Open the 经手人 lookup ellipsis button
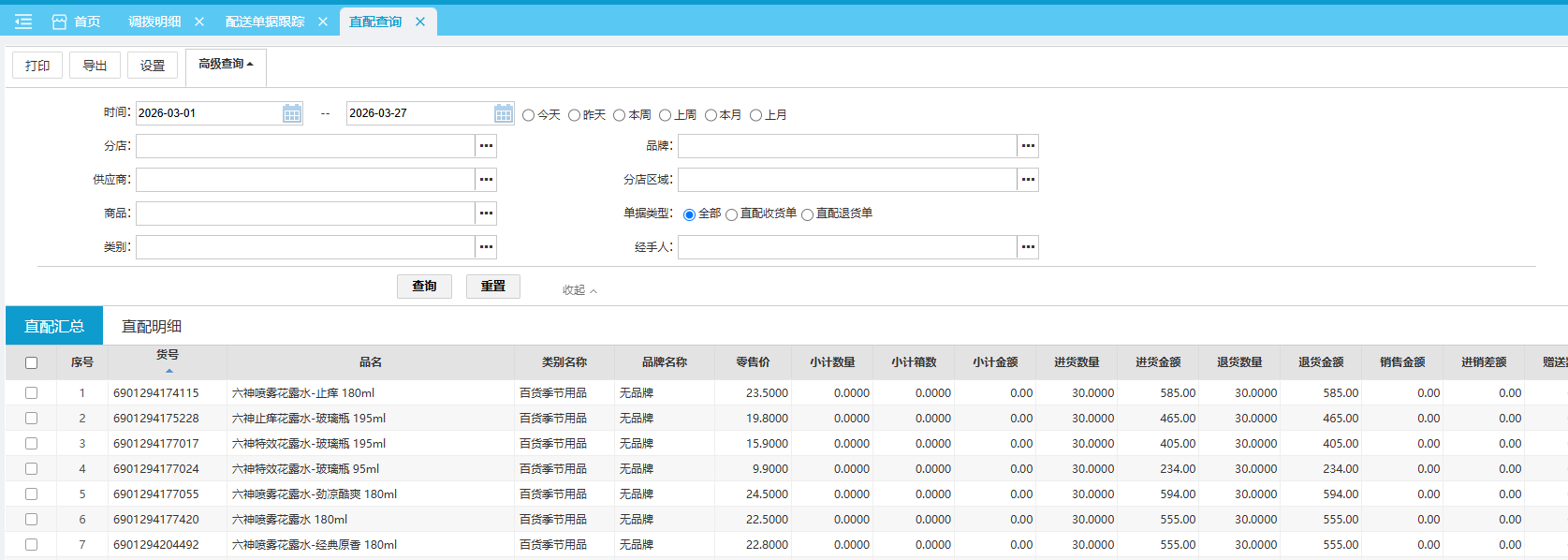This screenshot has width=1568, height=560. (x=1028, y=247)
